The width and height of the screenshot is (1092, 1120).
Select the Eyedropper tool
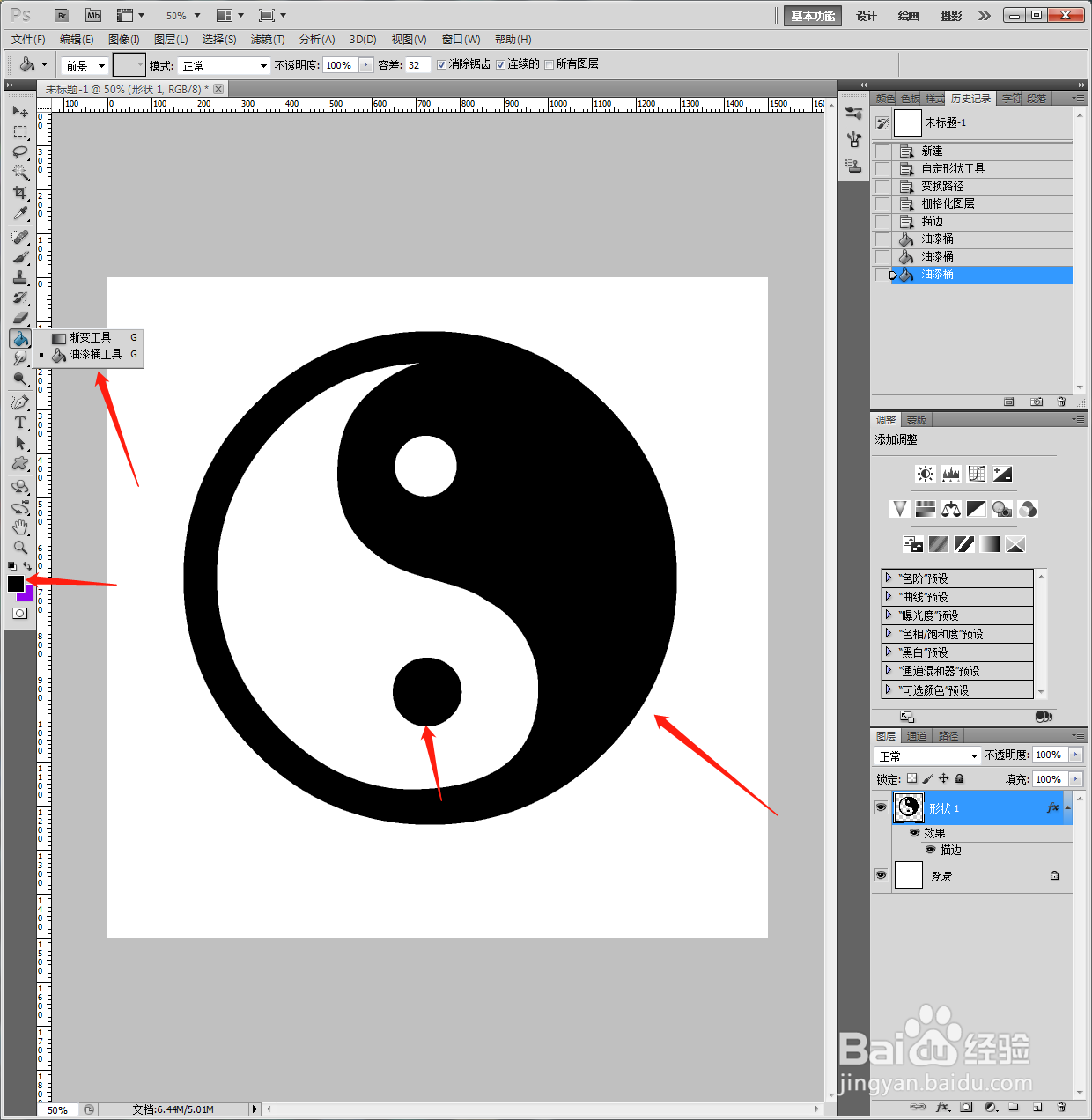(x=20, y=213)
